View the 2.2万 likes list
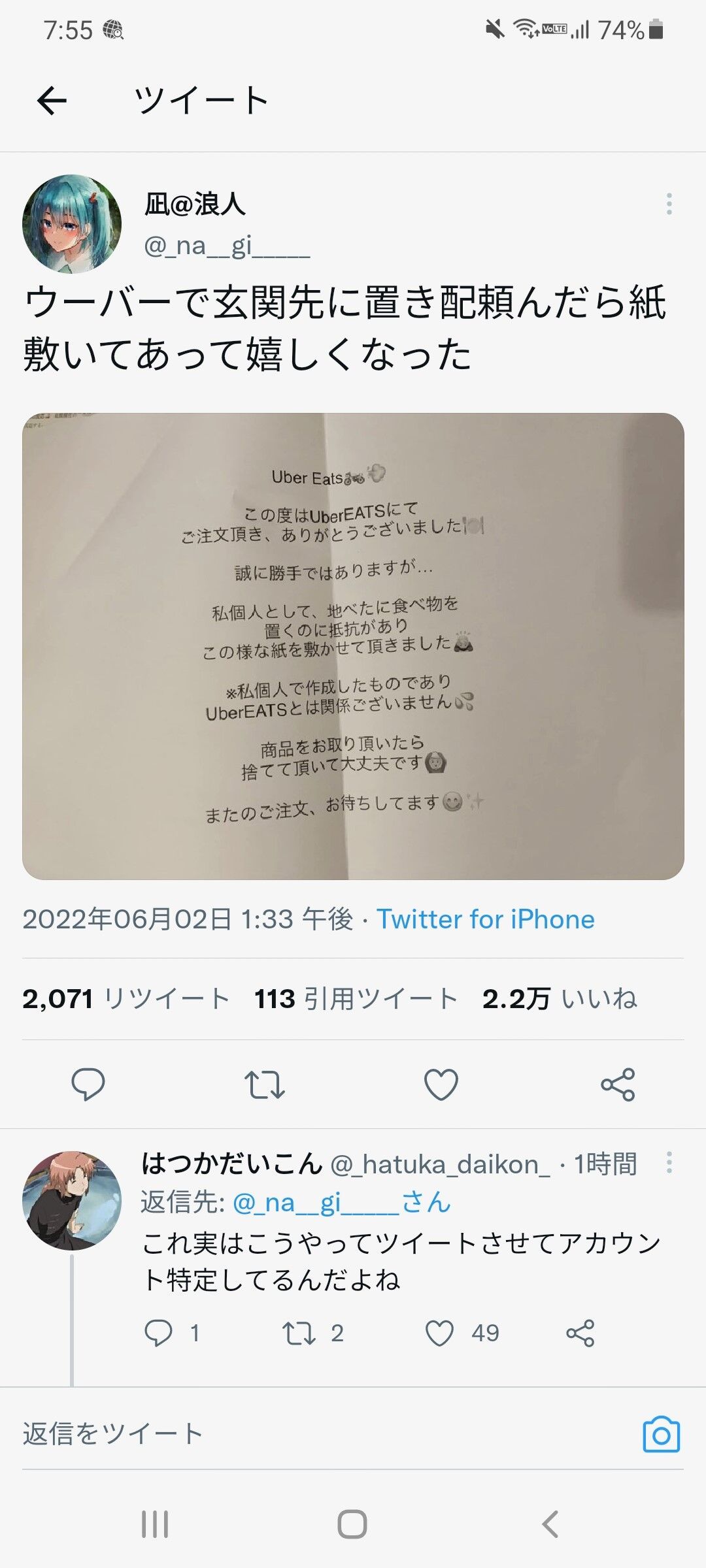The height and width of the screenshot is (1568, 706). [560, 999]
